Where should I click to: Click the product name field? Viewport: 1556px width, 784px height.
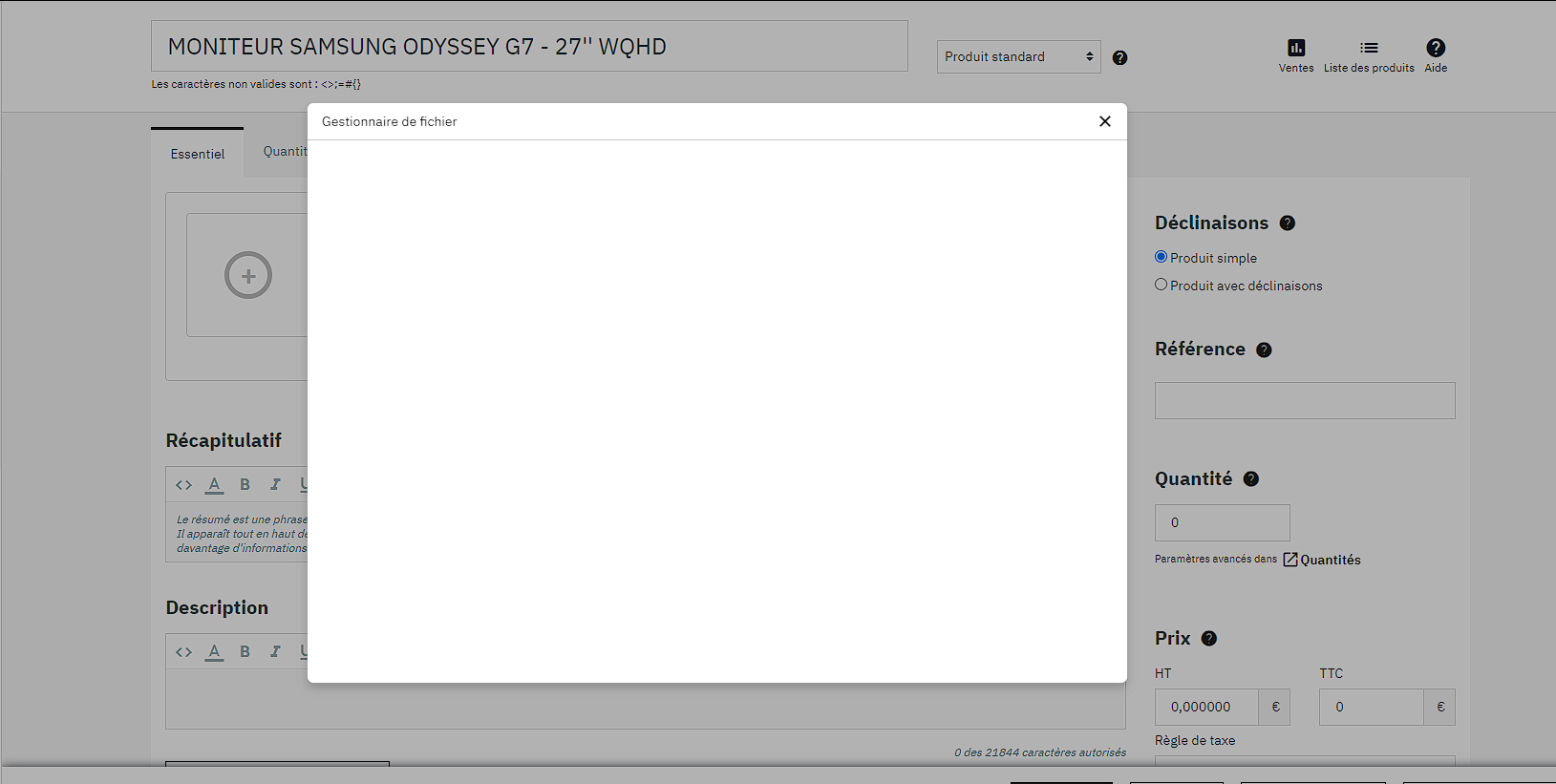529,46
